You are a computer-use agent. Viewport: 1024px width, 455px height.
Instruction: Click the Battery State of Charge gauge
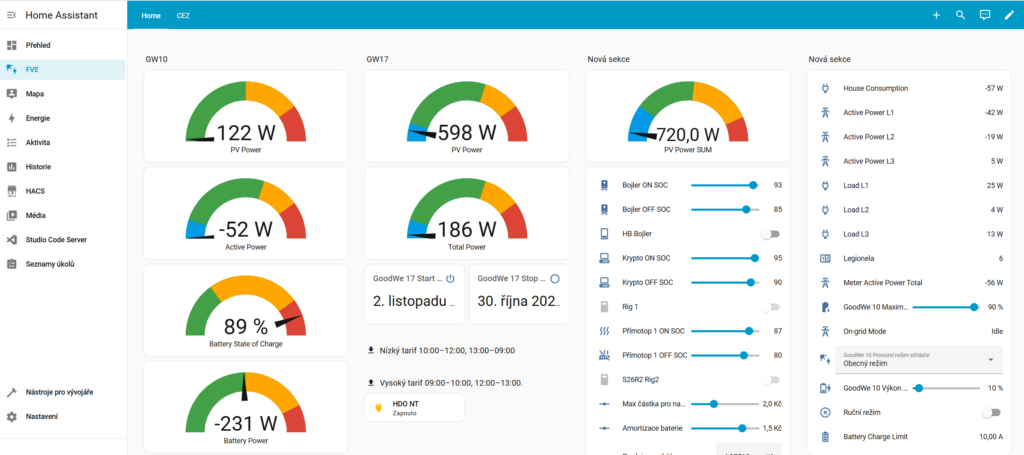tap(246, 310)
